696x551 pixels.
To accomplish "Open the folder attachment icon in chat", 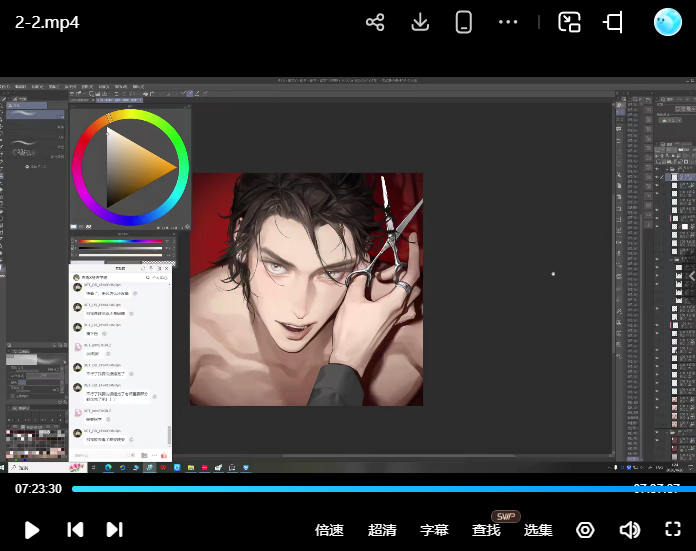I will click(x=144, y=456).
